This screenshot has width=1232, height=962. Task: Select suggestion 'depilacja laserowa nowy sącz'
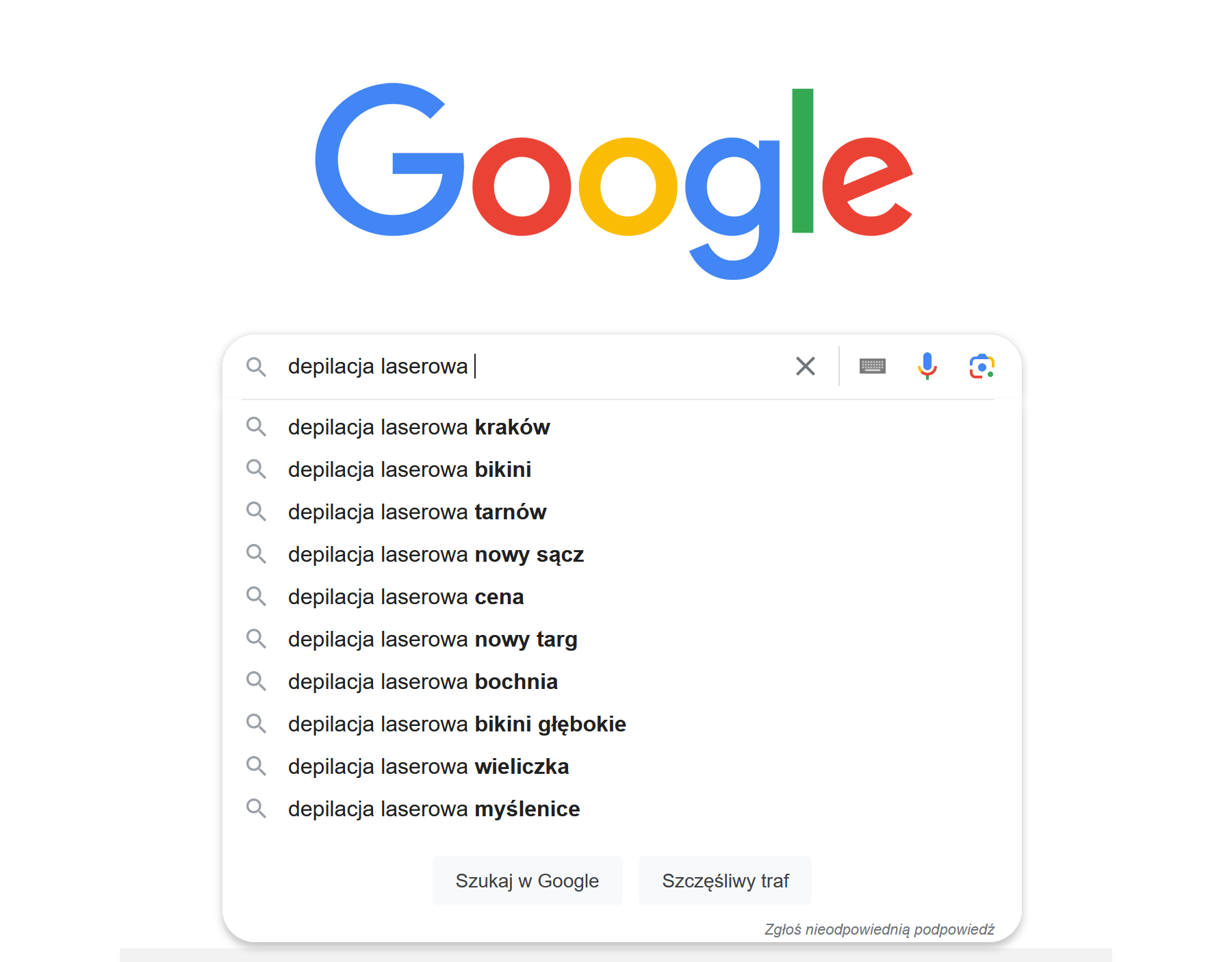(x=435, y=554)
